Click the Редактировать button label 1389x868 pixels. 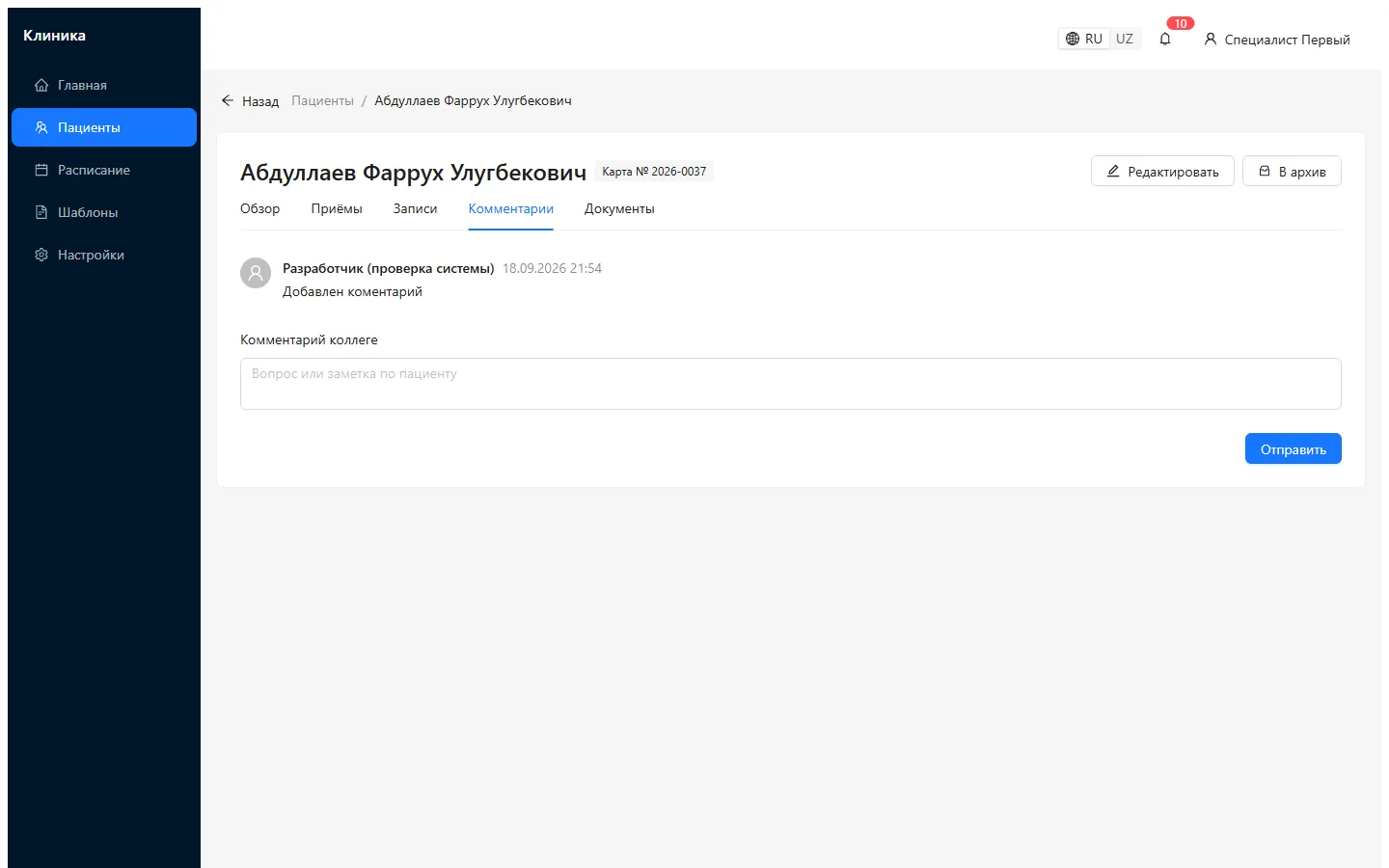pyautogui.click(x=1174, y=172)
